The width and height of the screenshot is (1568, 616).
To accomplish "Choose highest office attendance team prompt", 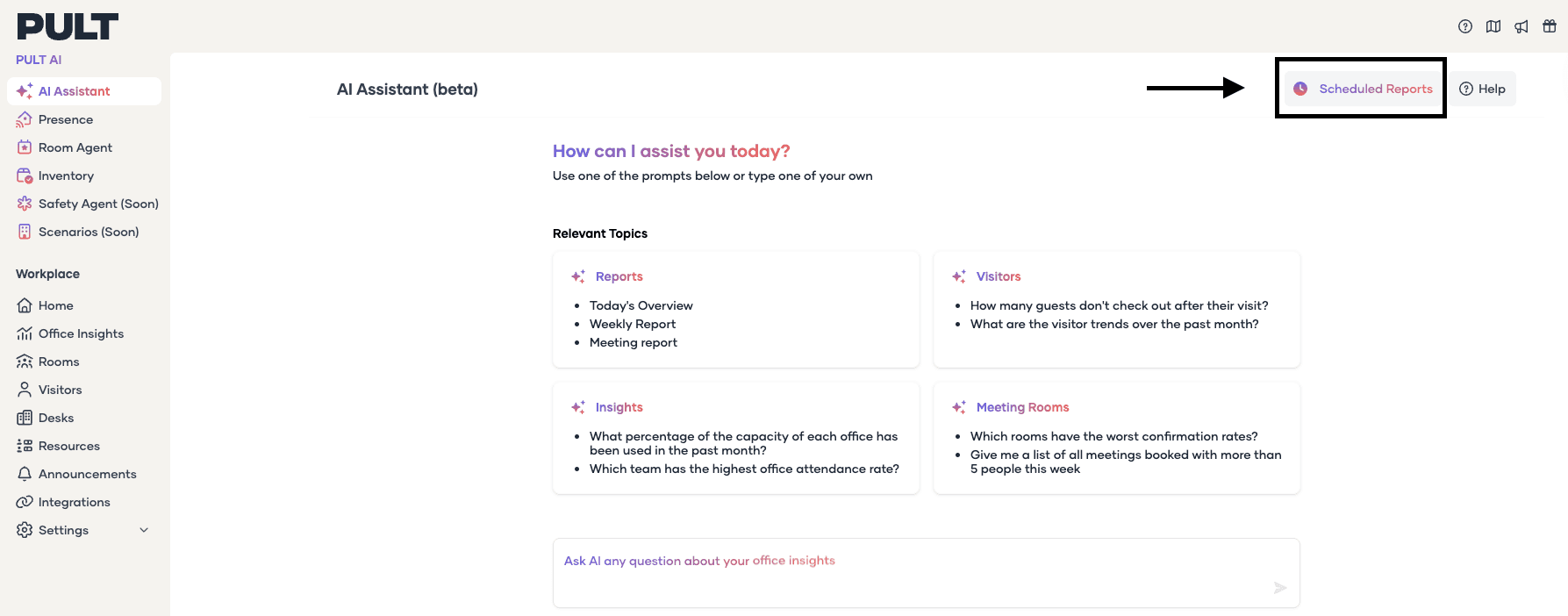I will point(744,469).
